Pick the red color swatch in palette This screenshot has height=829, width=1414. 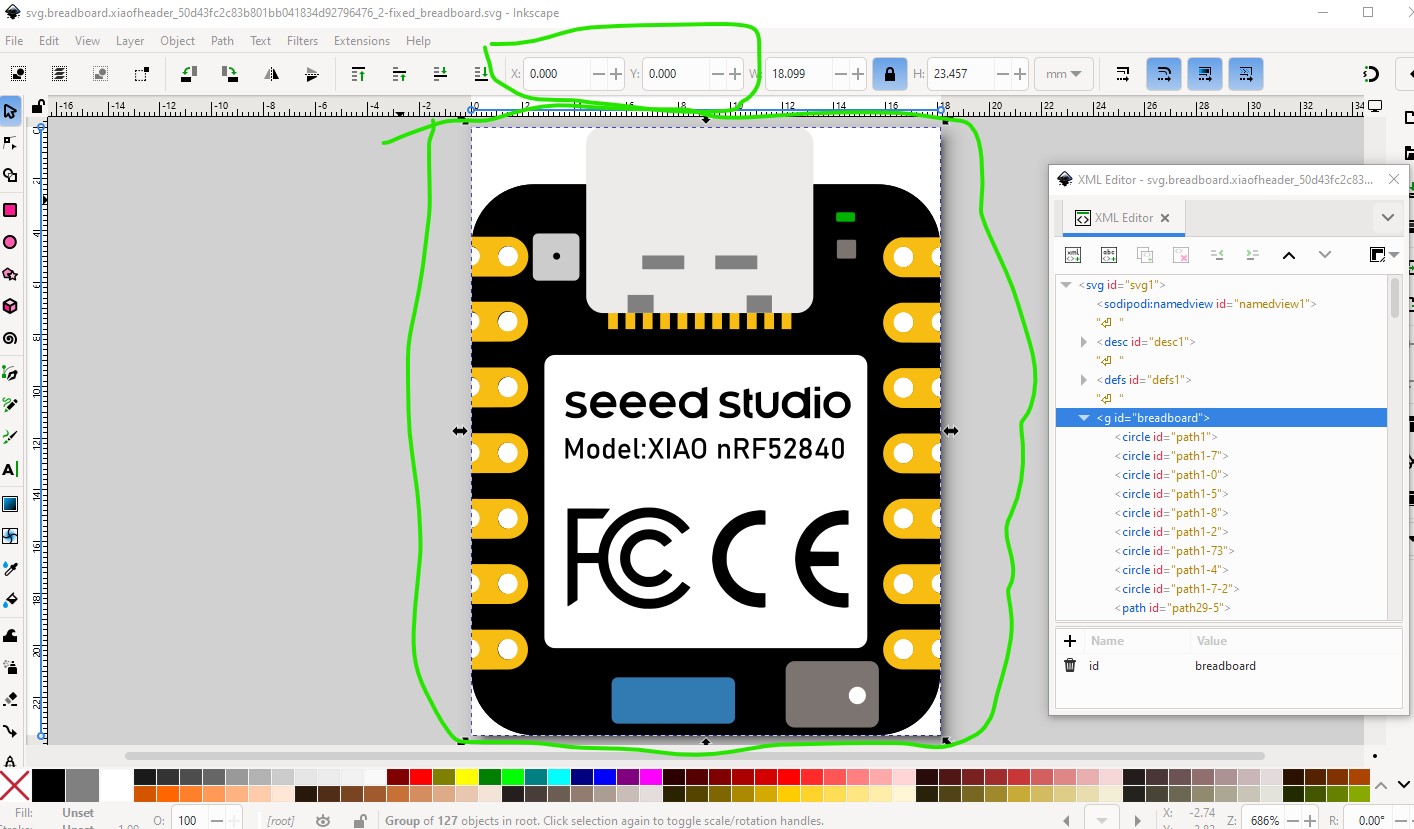point(421,777)
